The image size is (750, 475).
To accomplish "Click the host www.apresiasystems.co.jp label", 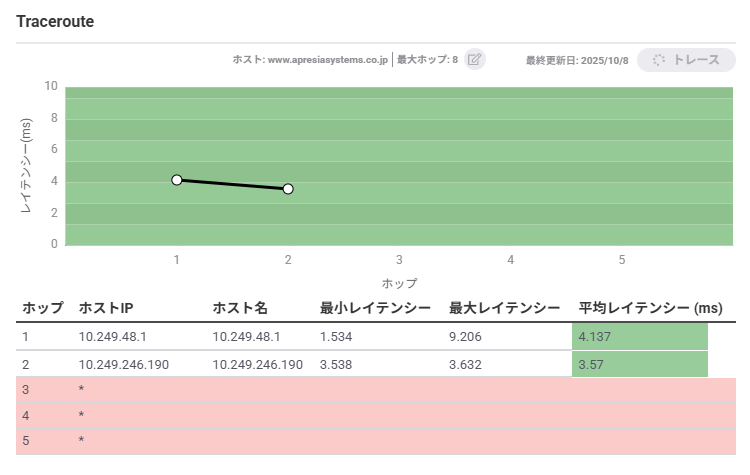I will coord(309,60).
